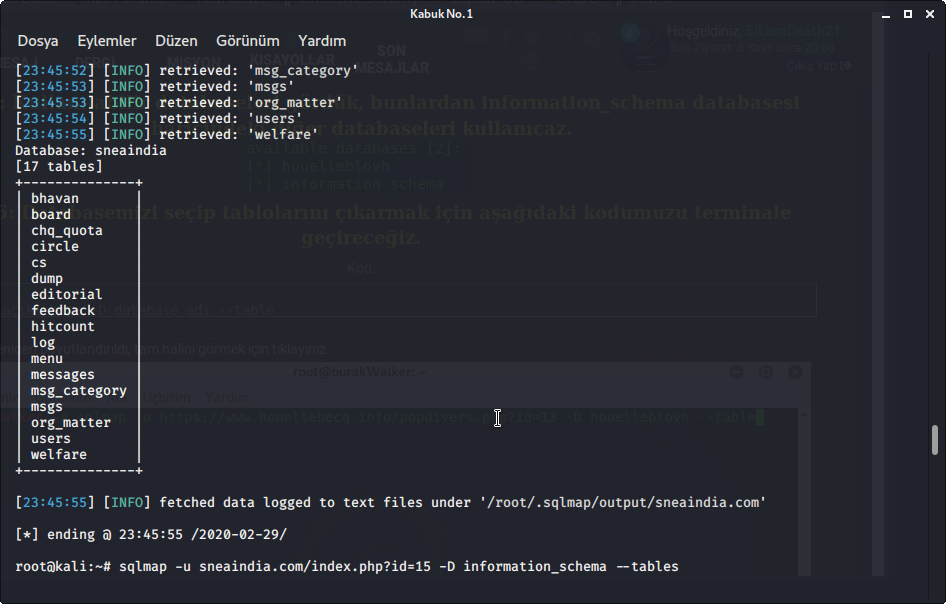Image resolution: width=946 pixels, height=604 pixels.
Task: Click 'msgs' in the table list
Action: pos(47,407)
